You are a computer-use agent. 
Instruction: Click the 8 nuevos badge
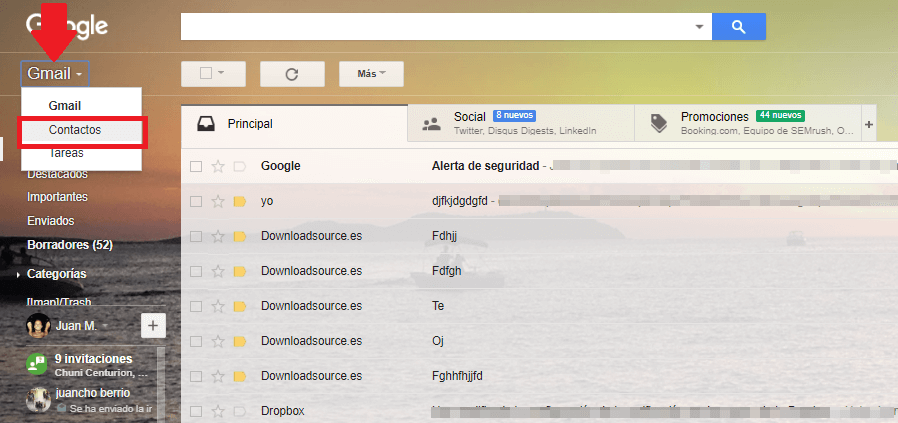click(514, 116)
